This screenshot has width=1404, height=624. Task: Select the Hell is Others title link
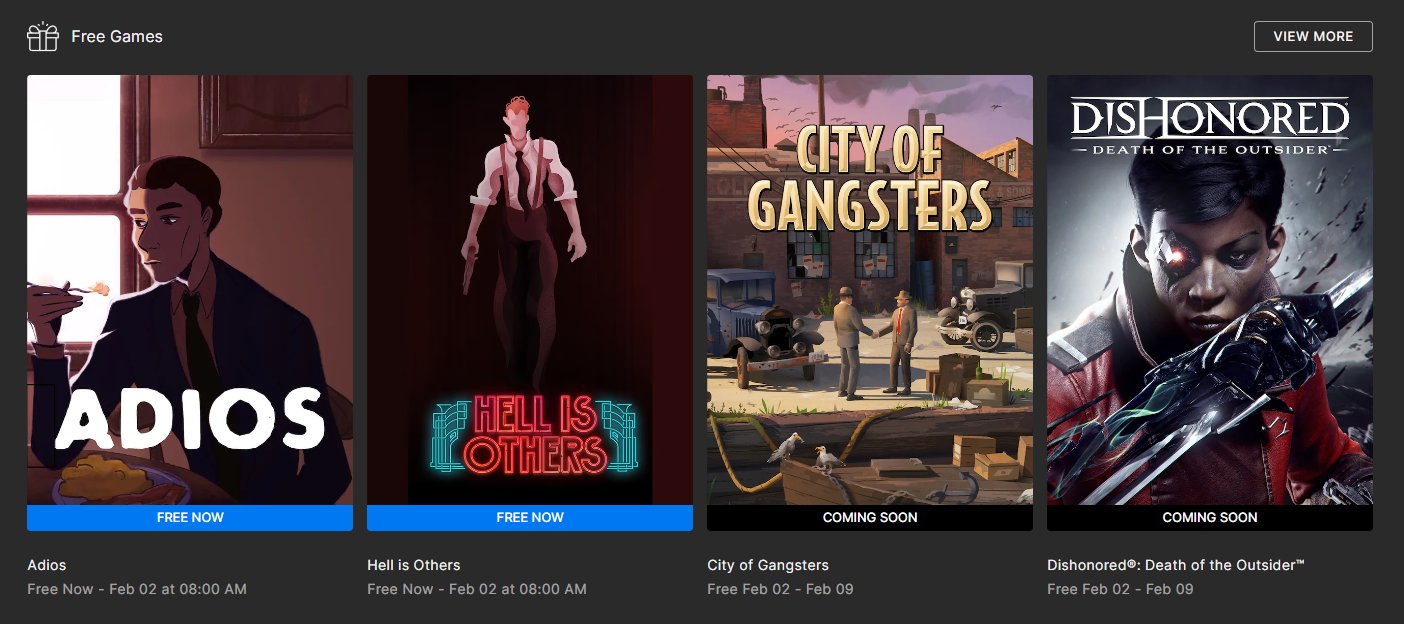[414, 565]
